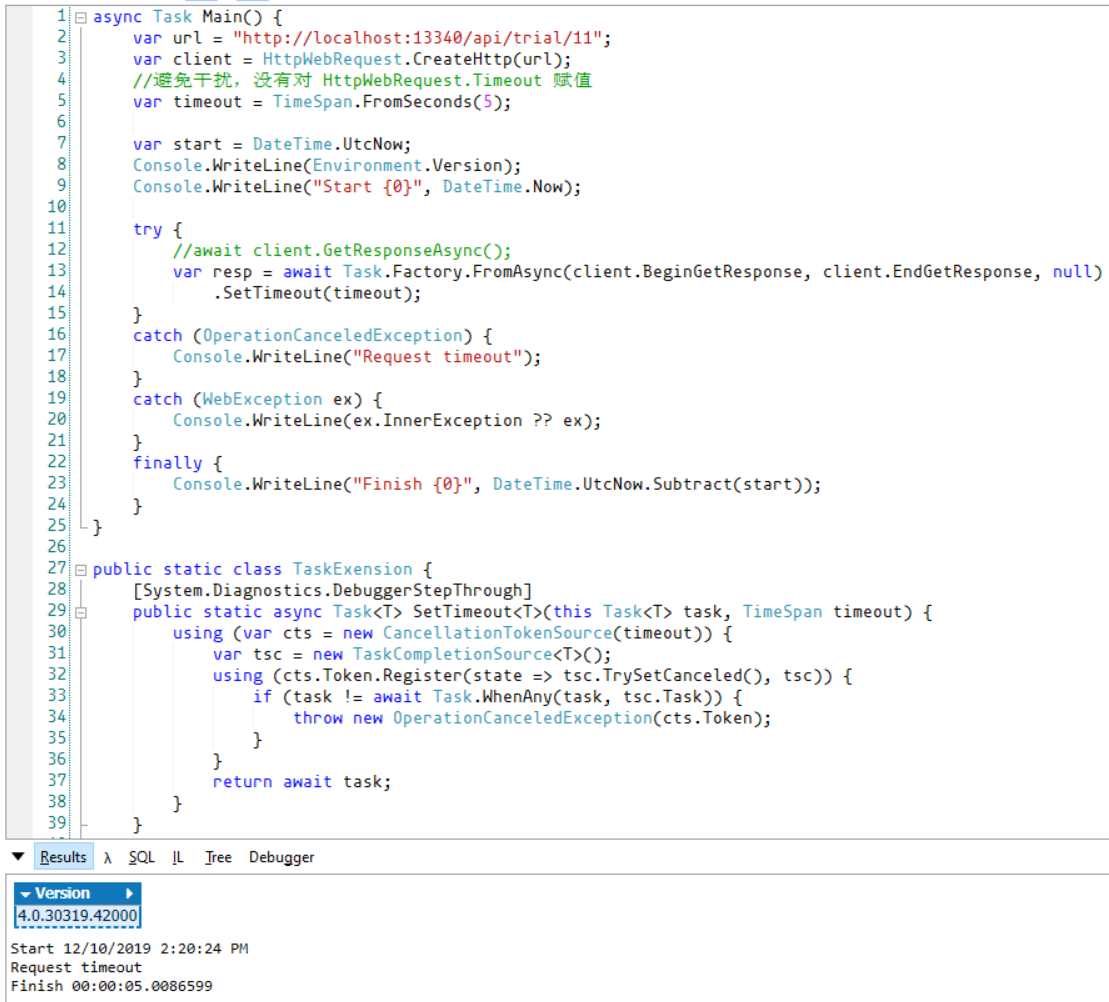
Task: Click Task.WhenAny on line 33
Action: (x=492, y=697)
